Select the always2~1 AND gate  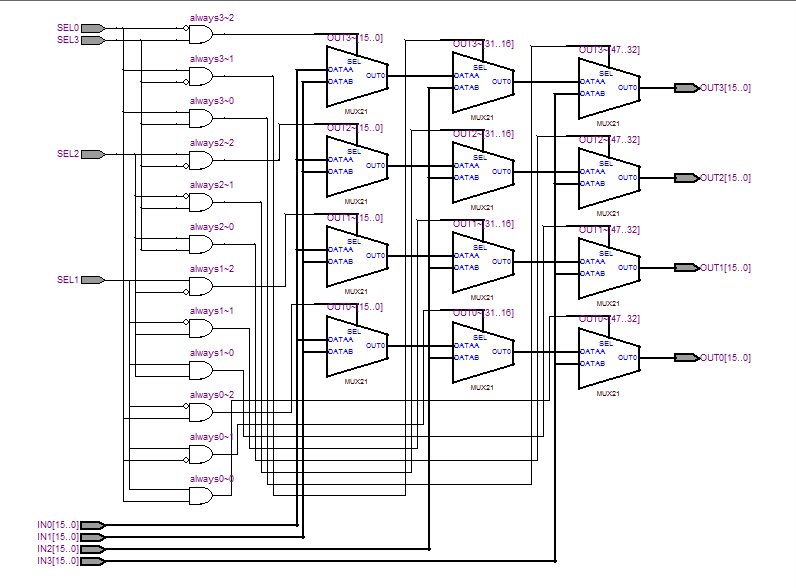point(201,203)
